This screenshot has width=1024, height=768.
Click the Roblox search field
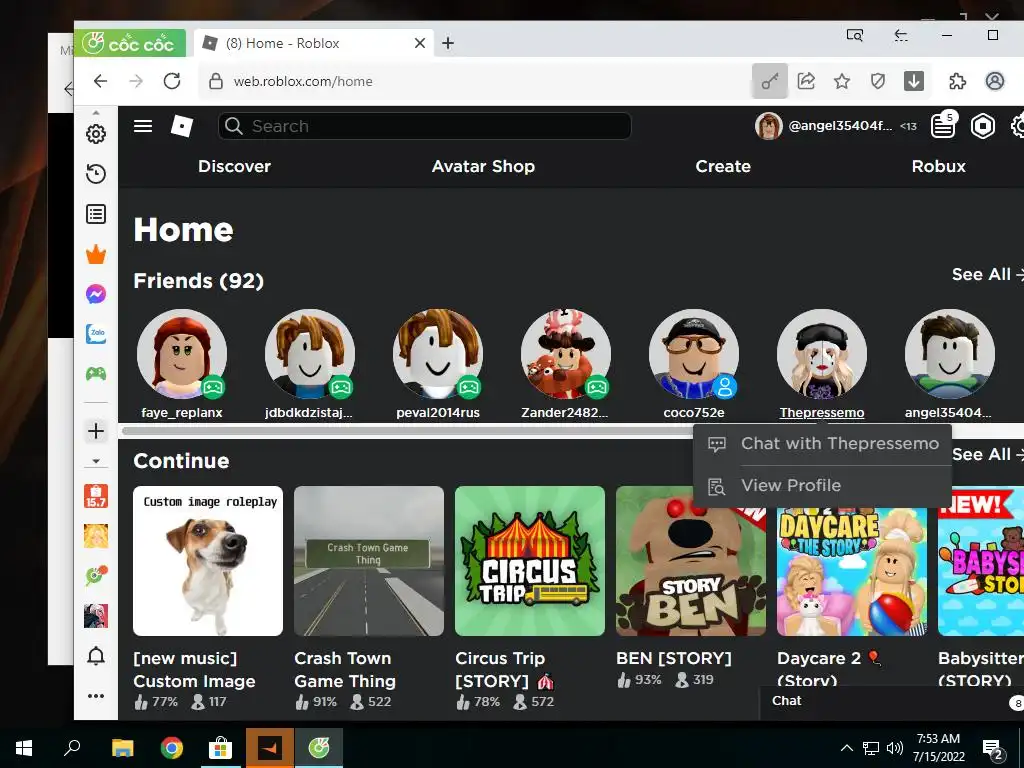coord(424,126)
